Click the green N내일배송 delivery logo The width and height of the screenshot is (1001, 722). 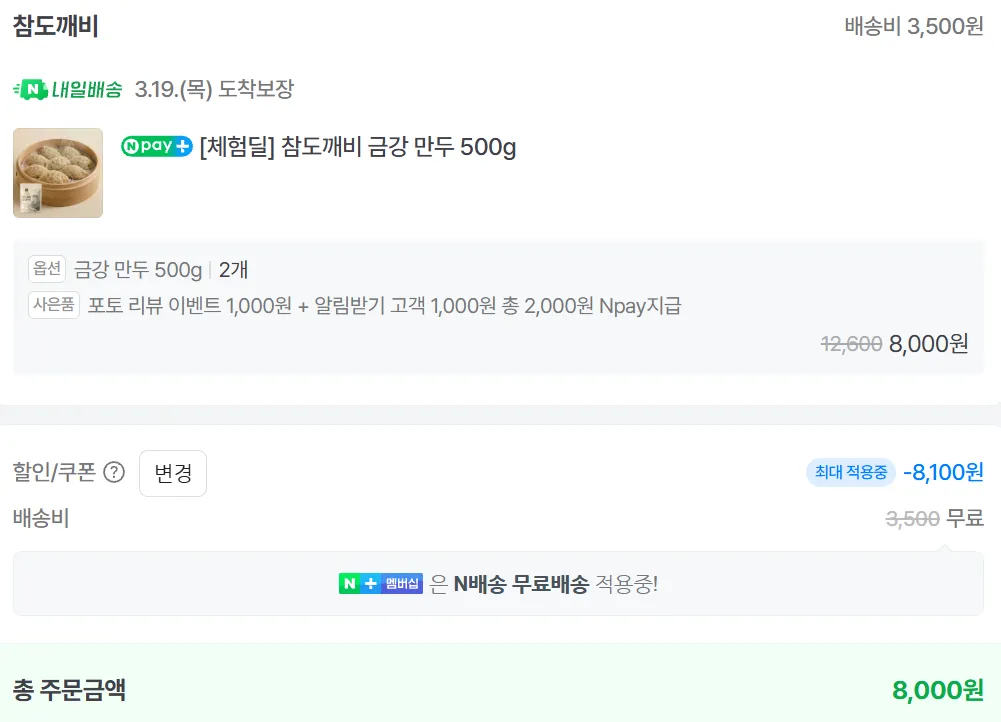point(68,90)
